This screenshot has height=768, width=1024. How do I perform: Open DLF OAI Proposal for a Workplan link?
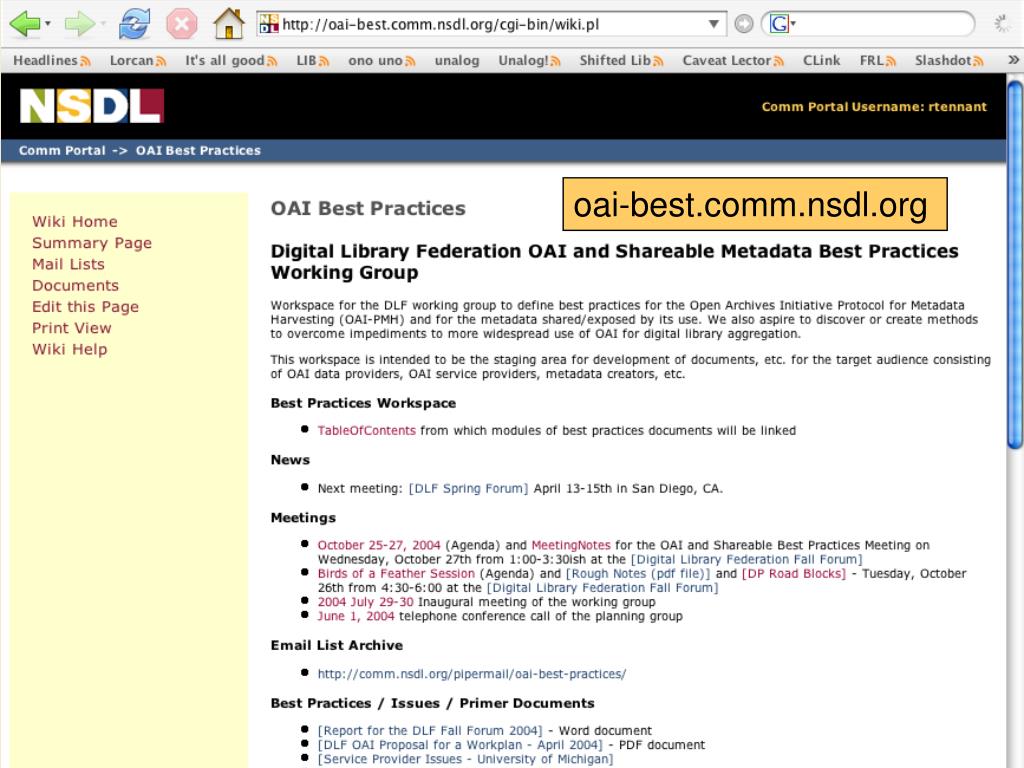click(460, 745)
